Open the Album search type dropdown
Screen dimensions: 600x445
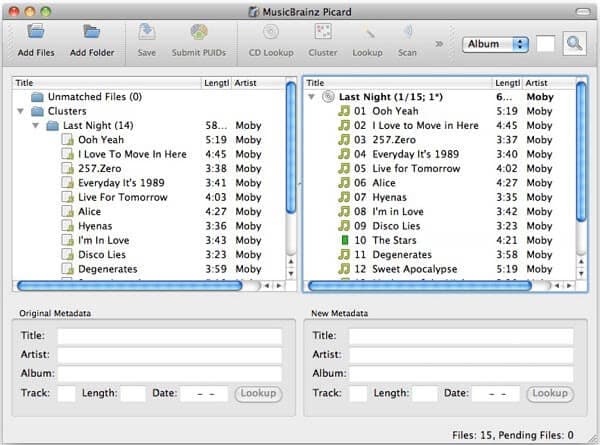click(496, 44)
